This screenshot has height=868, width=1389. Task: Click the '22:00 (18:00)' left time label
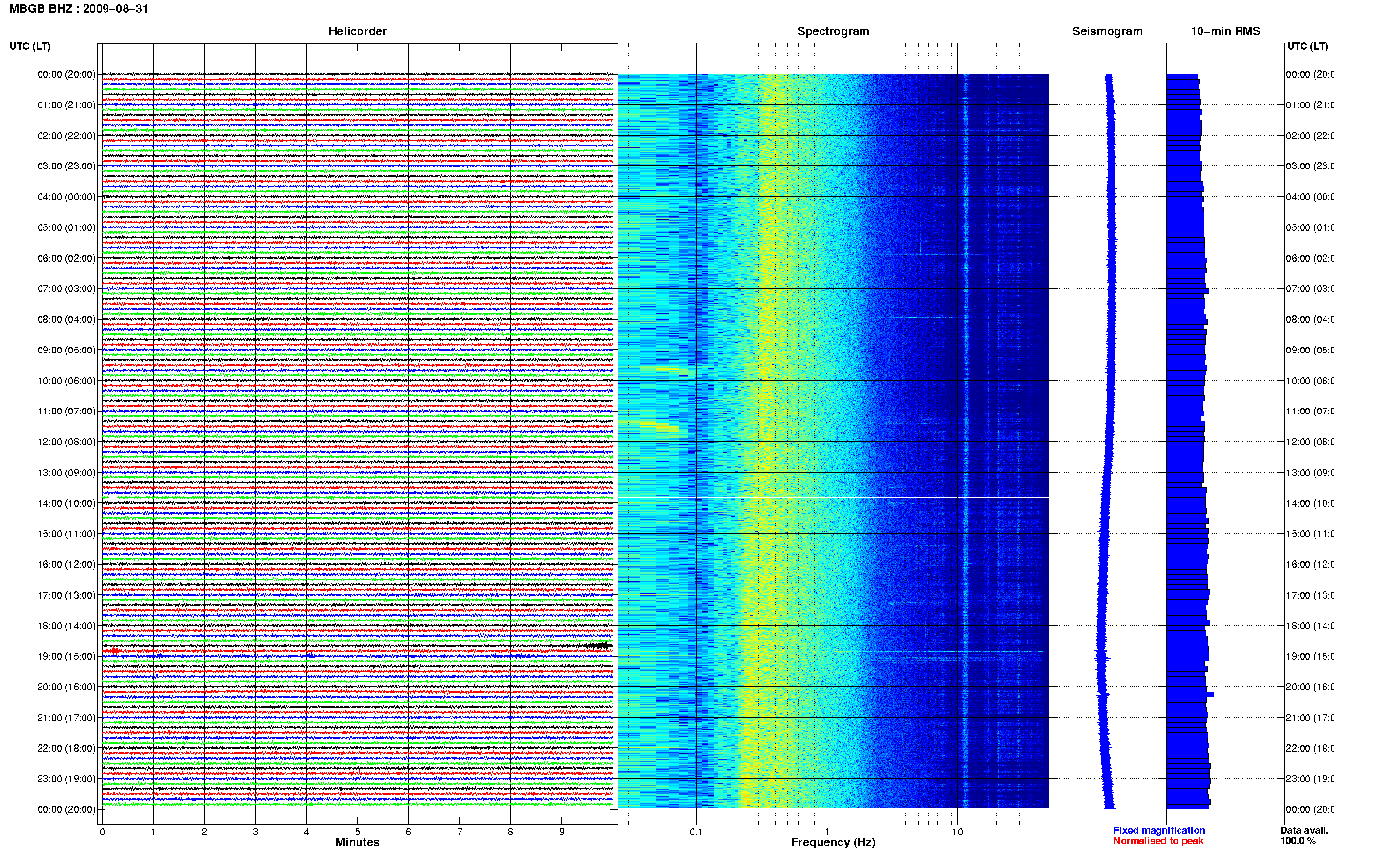(x=66, y=748)
